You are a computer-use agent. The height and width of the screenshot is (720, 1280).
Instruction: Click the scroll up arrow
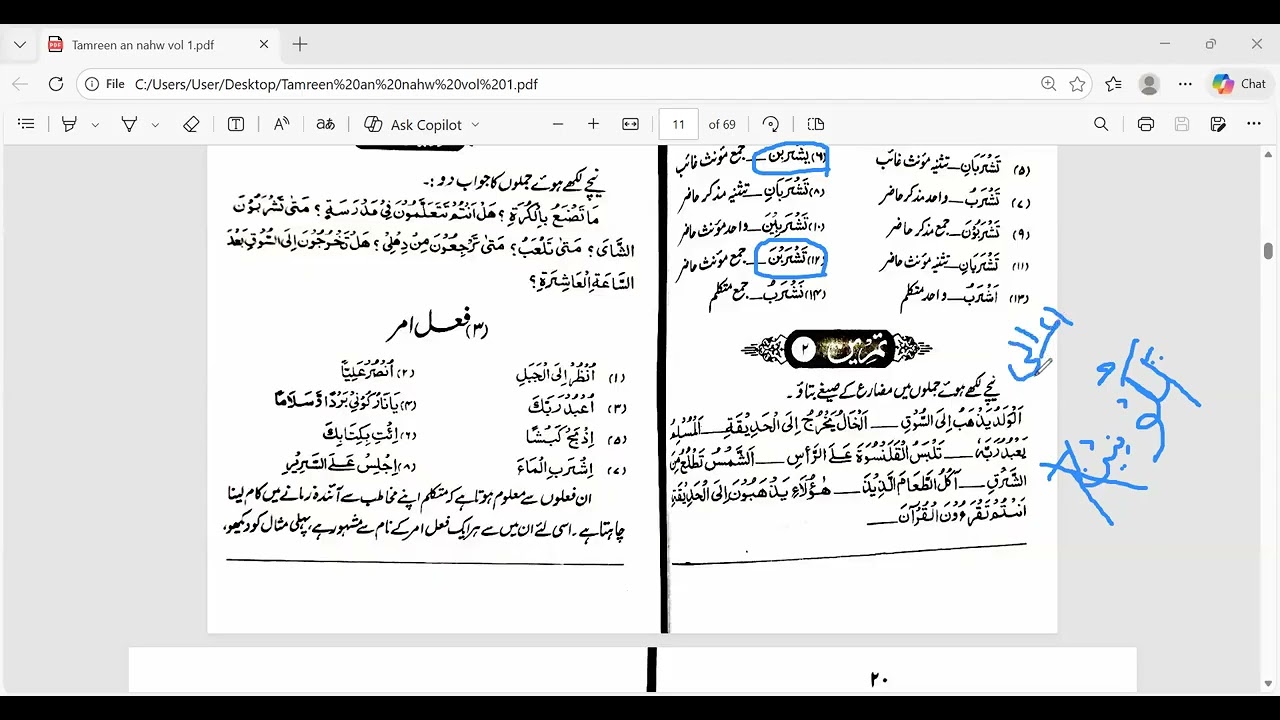1269,155
